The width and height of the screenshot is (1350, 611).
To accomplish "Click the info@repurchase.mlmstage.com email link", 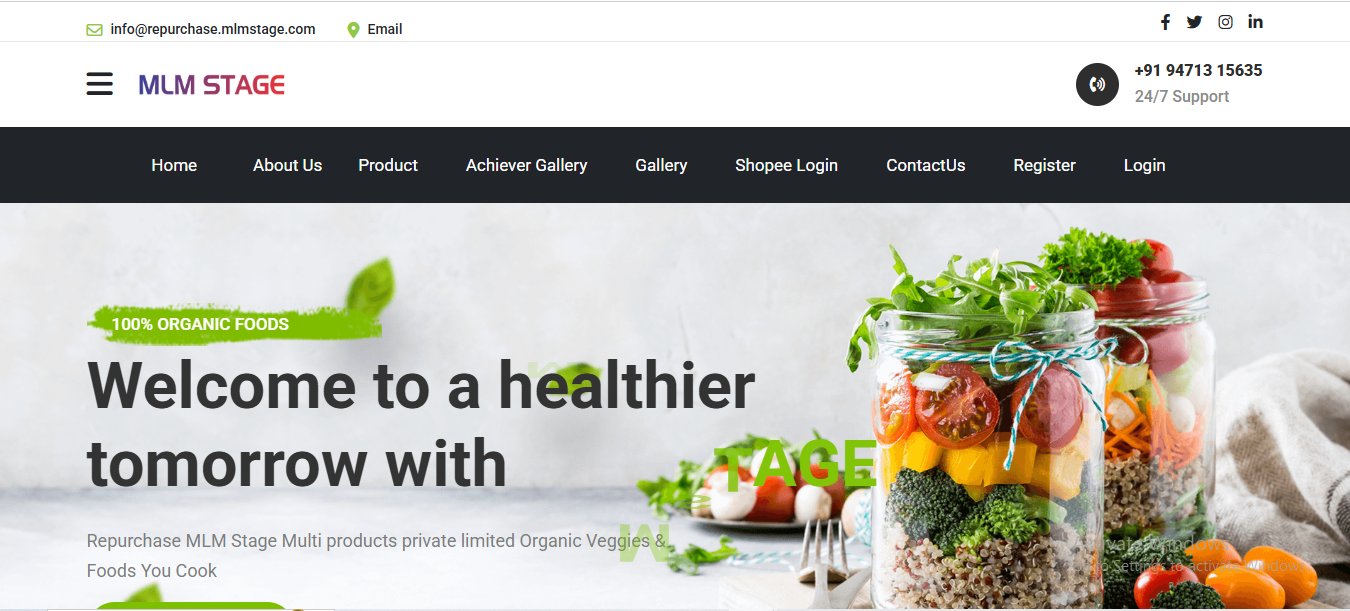I will [213, 29].
